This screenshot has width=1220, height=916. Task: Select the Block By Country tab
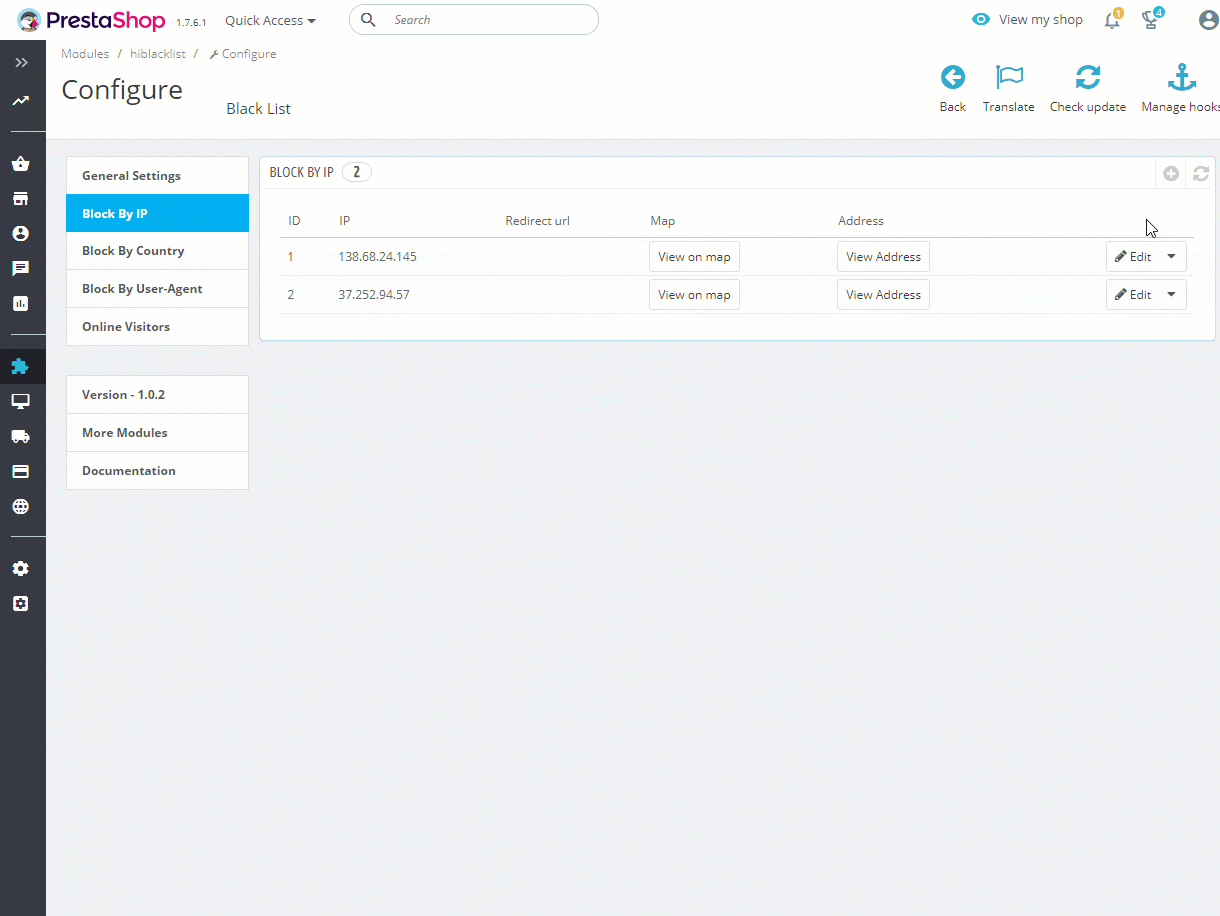pos(157,251)
